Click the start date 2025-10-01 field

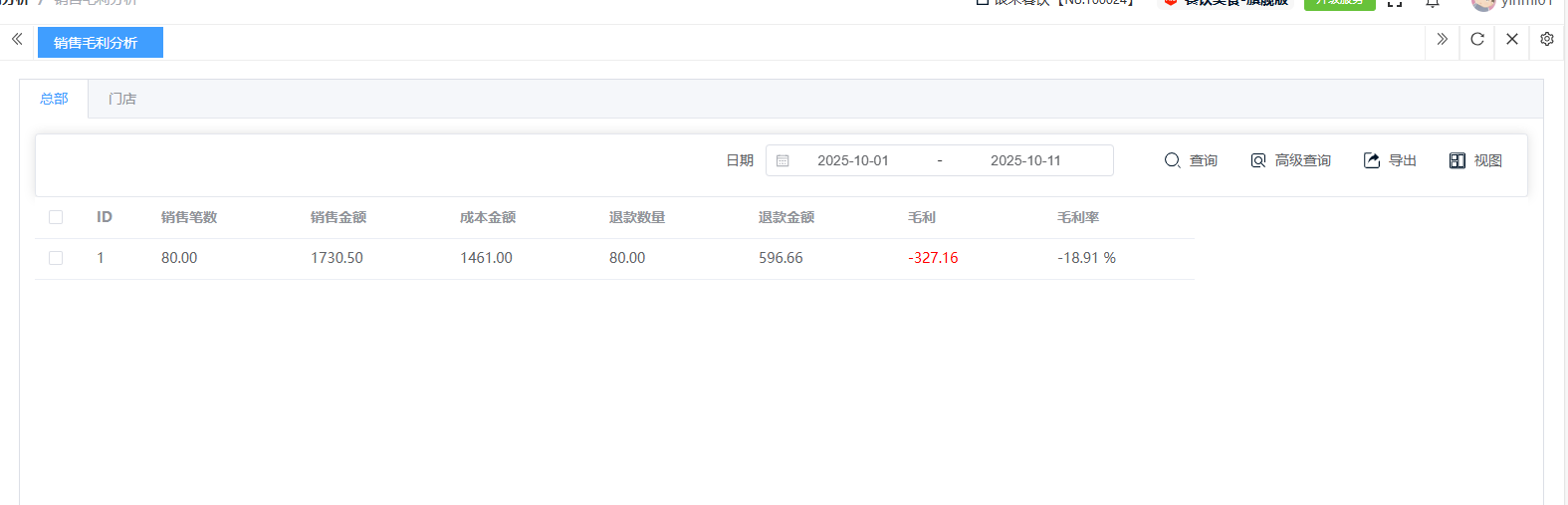coord(852,160)
